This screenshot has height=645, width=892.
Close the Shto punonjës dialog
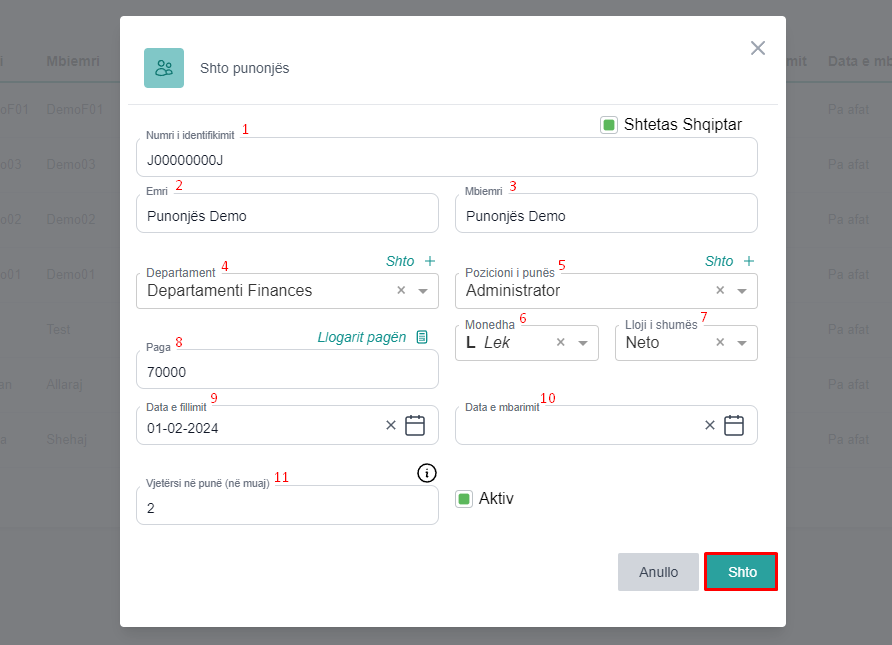point(758,48)
